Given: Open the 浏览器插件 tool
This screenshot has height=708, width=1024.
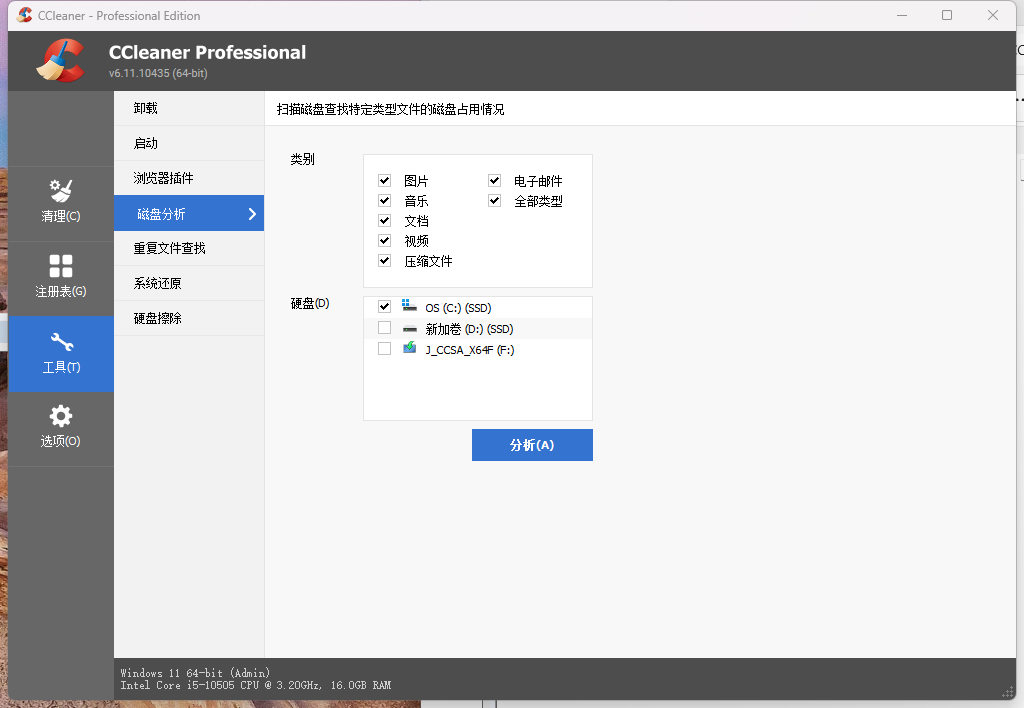Looking at the screenshot, I should pos(189,178).
